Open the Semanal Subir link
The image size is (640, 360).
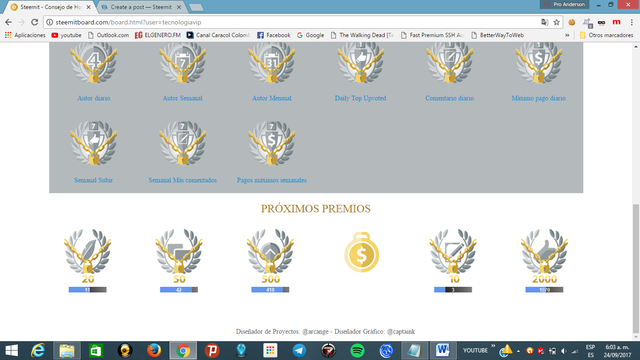93,180
